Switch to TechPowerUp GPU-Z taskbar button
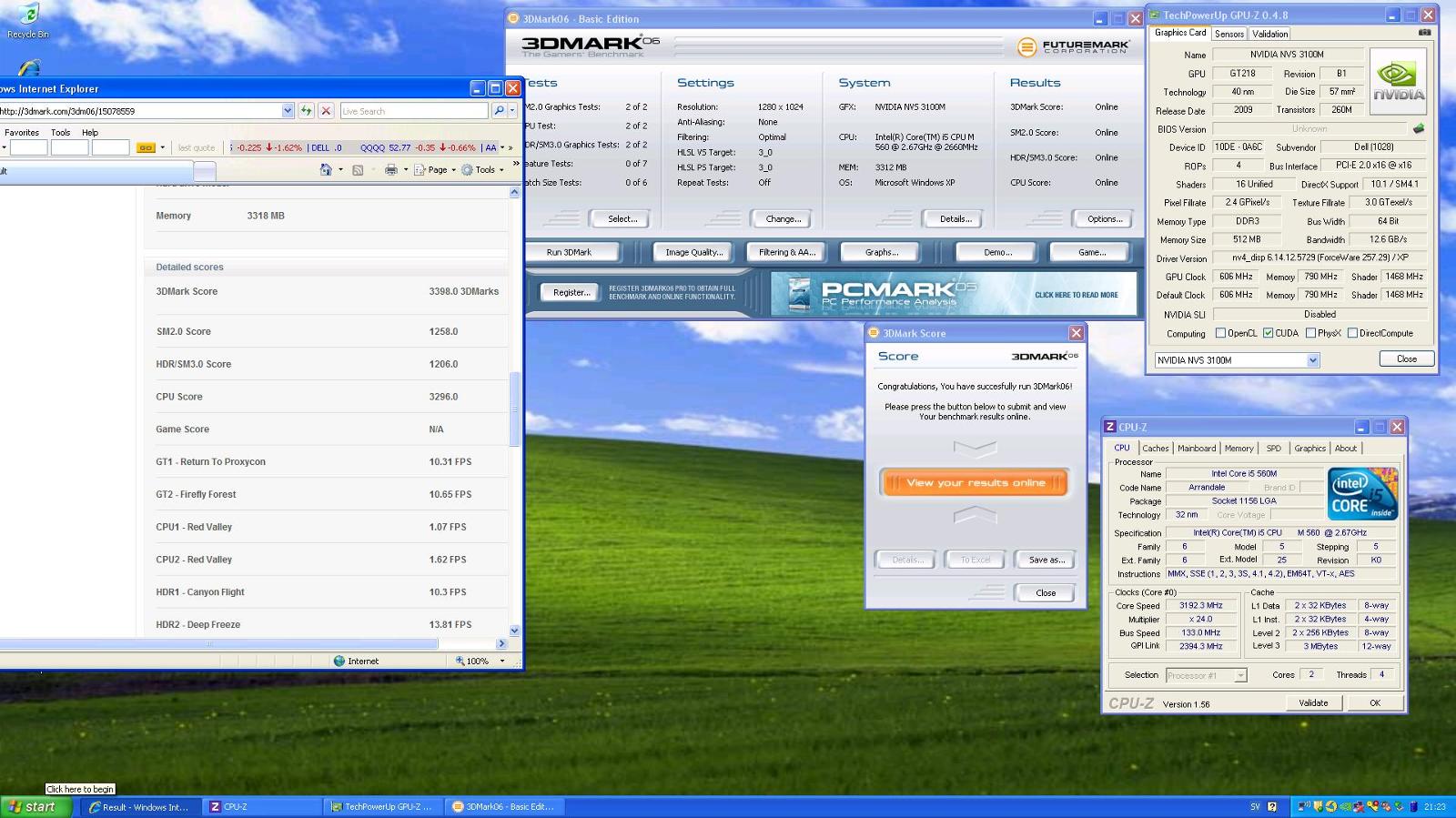 coord(384,806)
